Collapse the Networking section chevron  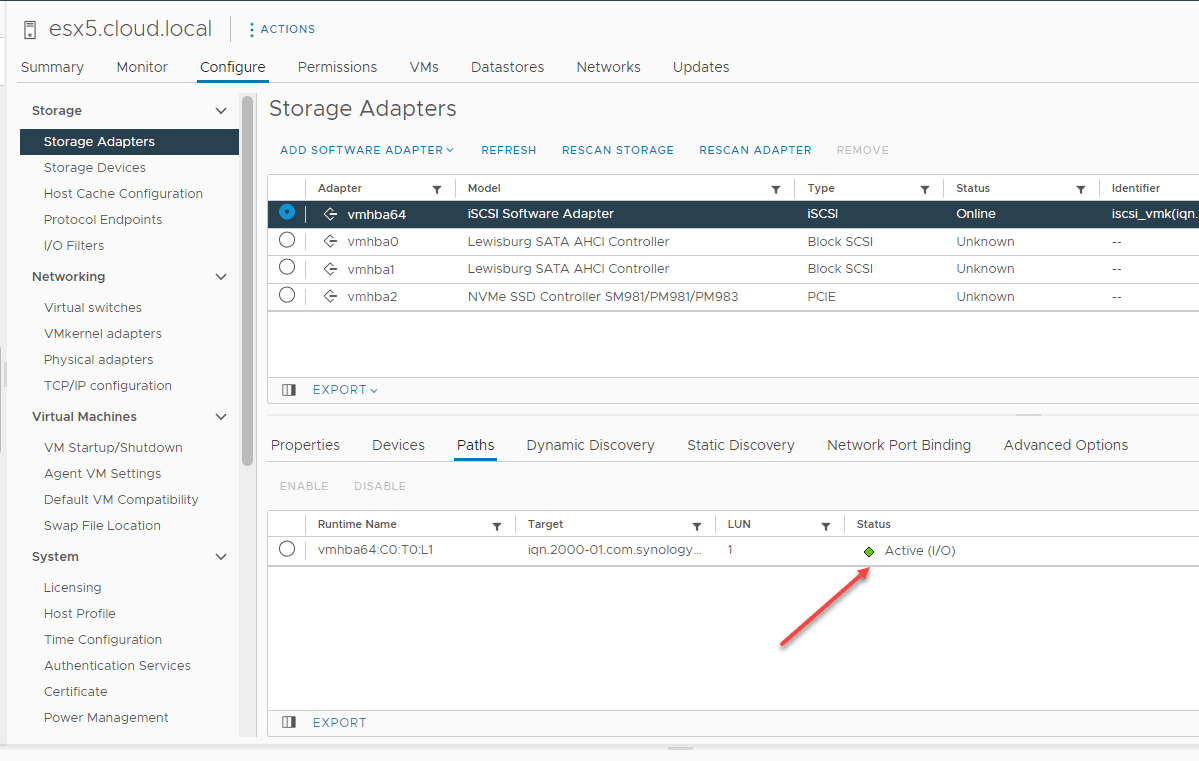coord(221,277)
